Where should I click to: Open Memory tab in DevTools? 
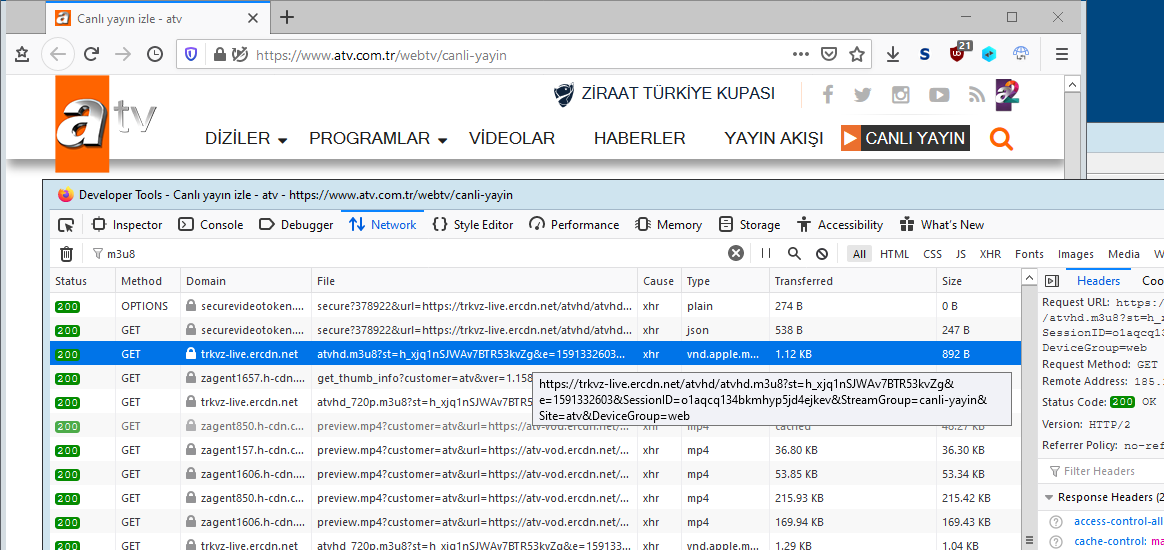click(x=669, y=225)
